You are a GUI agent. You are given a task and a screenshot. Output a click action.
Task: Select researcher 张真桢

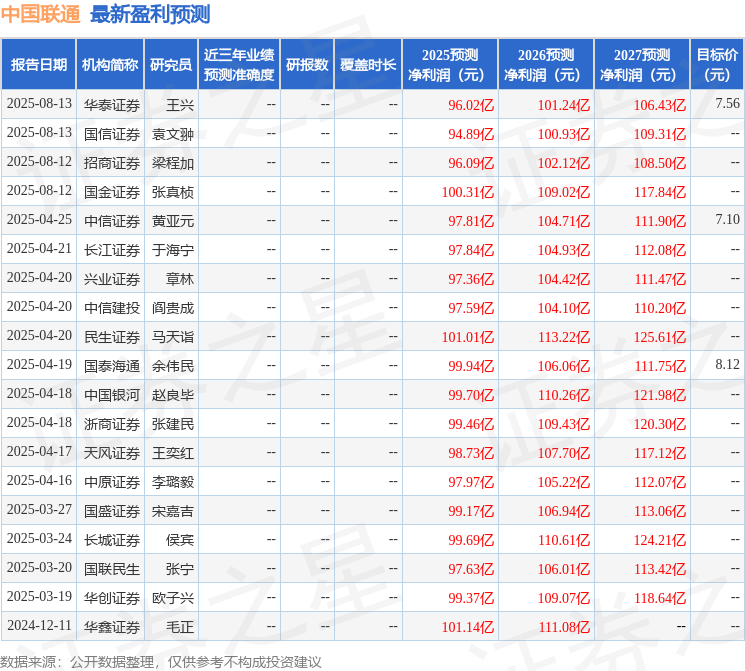172,192
